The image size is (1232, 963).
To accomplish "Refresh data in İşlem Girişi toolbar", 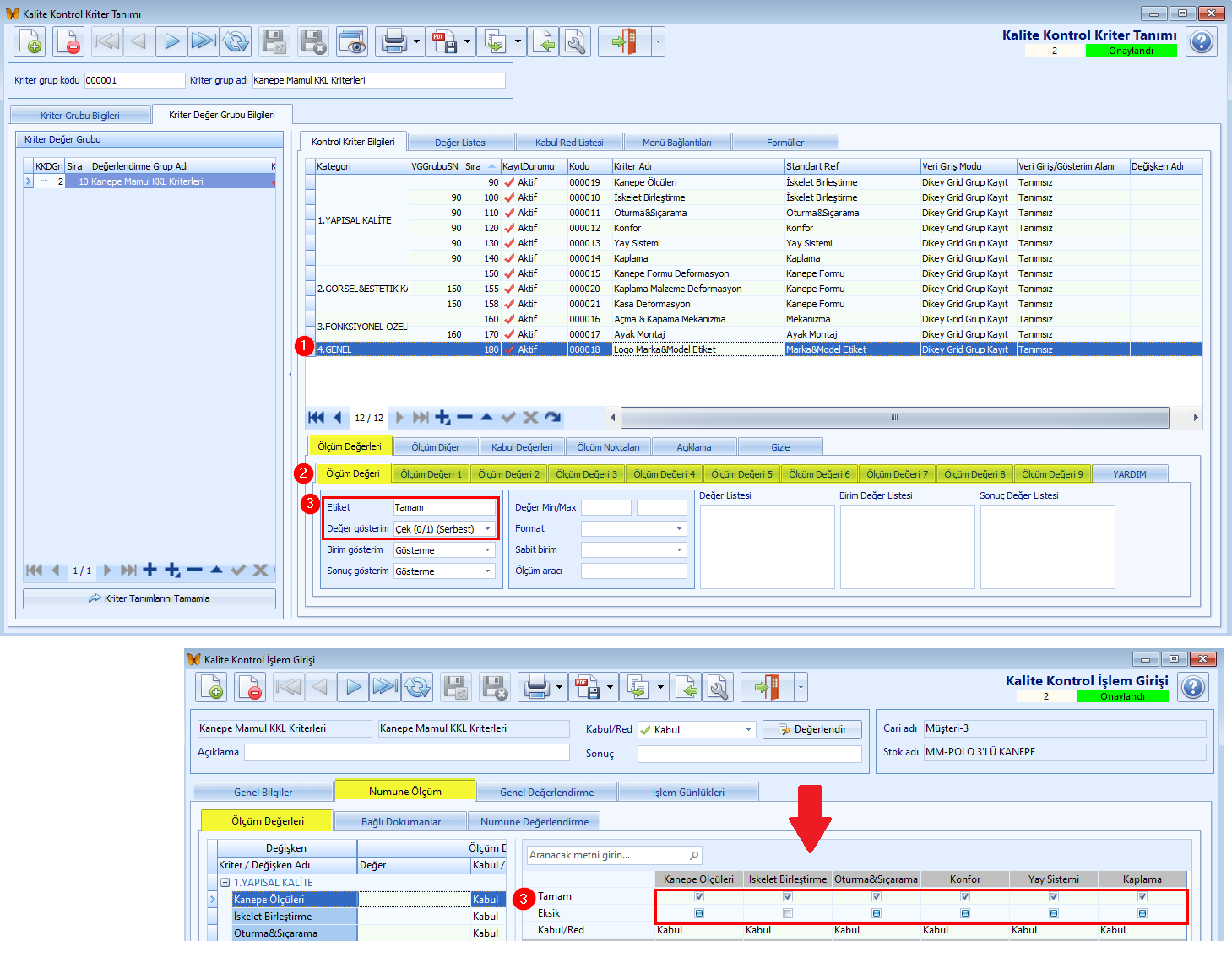I will [417, 688].
